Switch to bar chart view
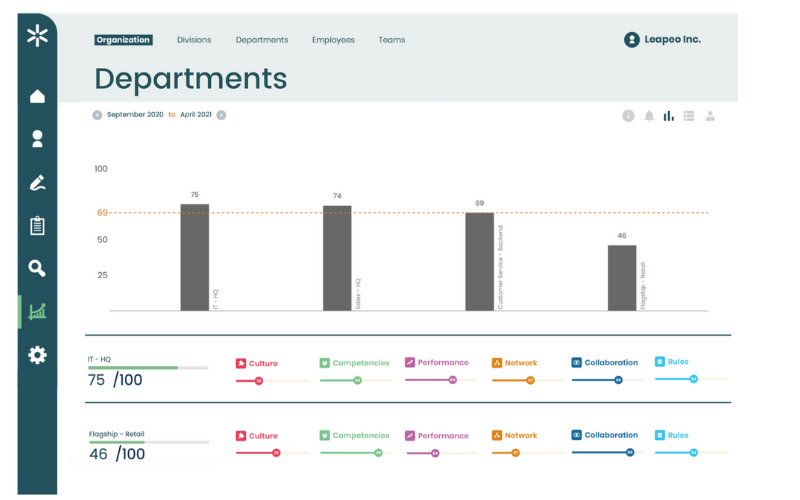The height and width of the screenshot is (500, 800). click(x=669, y=116)
